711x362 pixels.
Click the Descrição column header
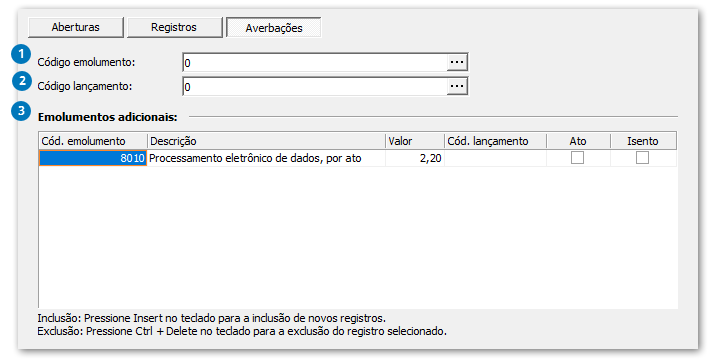266,141
